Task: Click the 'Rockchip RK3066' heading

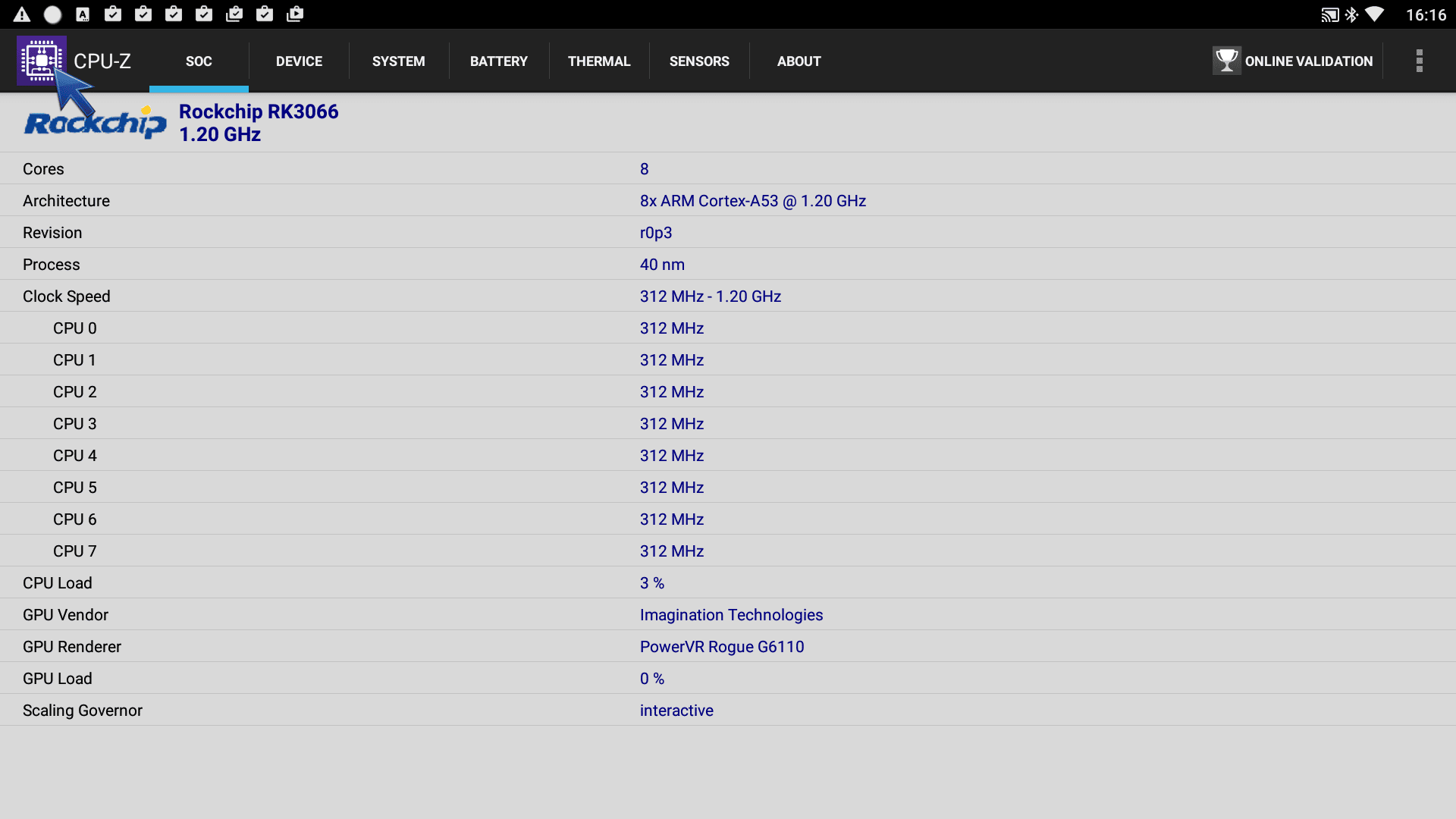Action: [x=259, y=111]
